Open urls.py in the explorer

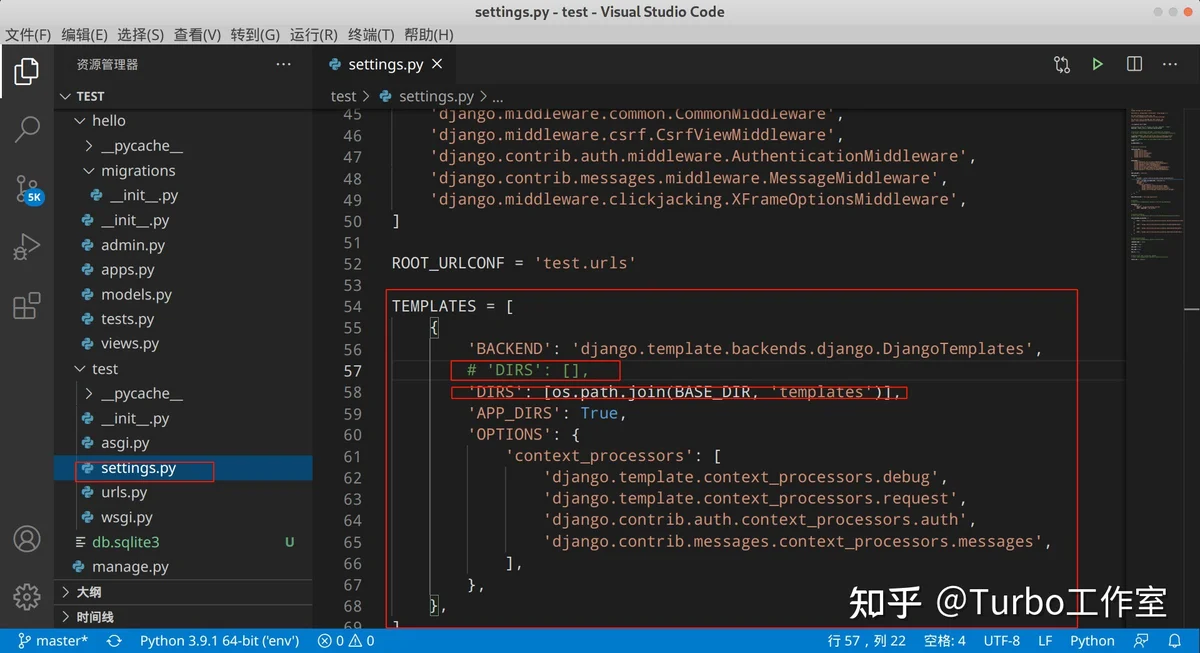pyautogui.click(x=183, y=493)
